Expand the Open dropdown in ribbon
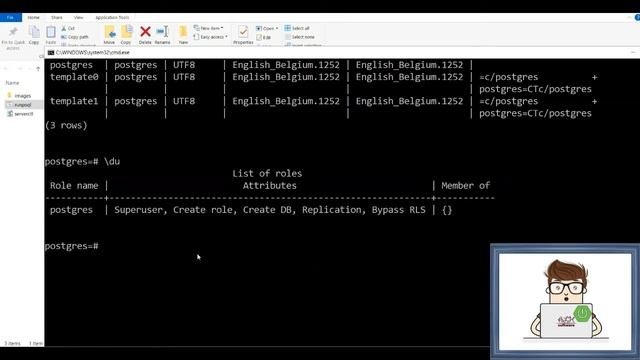This screenshot has width=640, height=360. pyautogui.click(x=267, y=28)
